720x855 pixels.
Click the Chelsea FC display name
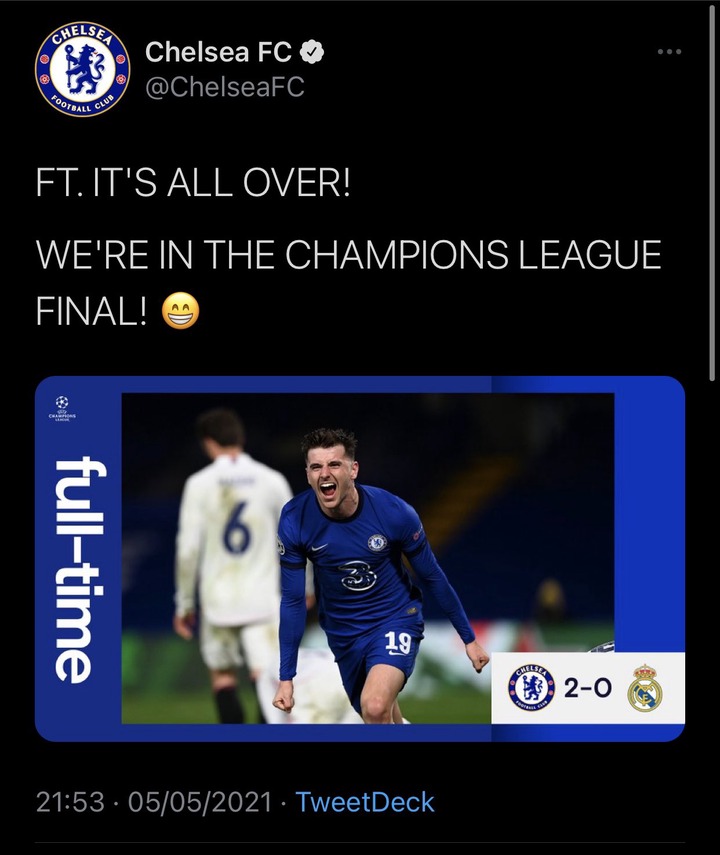tap(218, 52)
